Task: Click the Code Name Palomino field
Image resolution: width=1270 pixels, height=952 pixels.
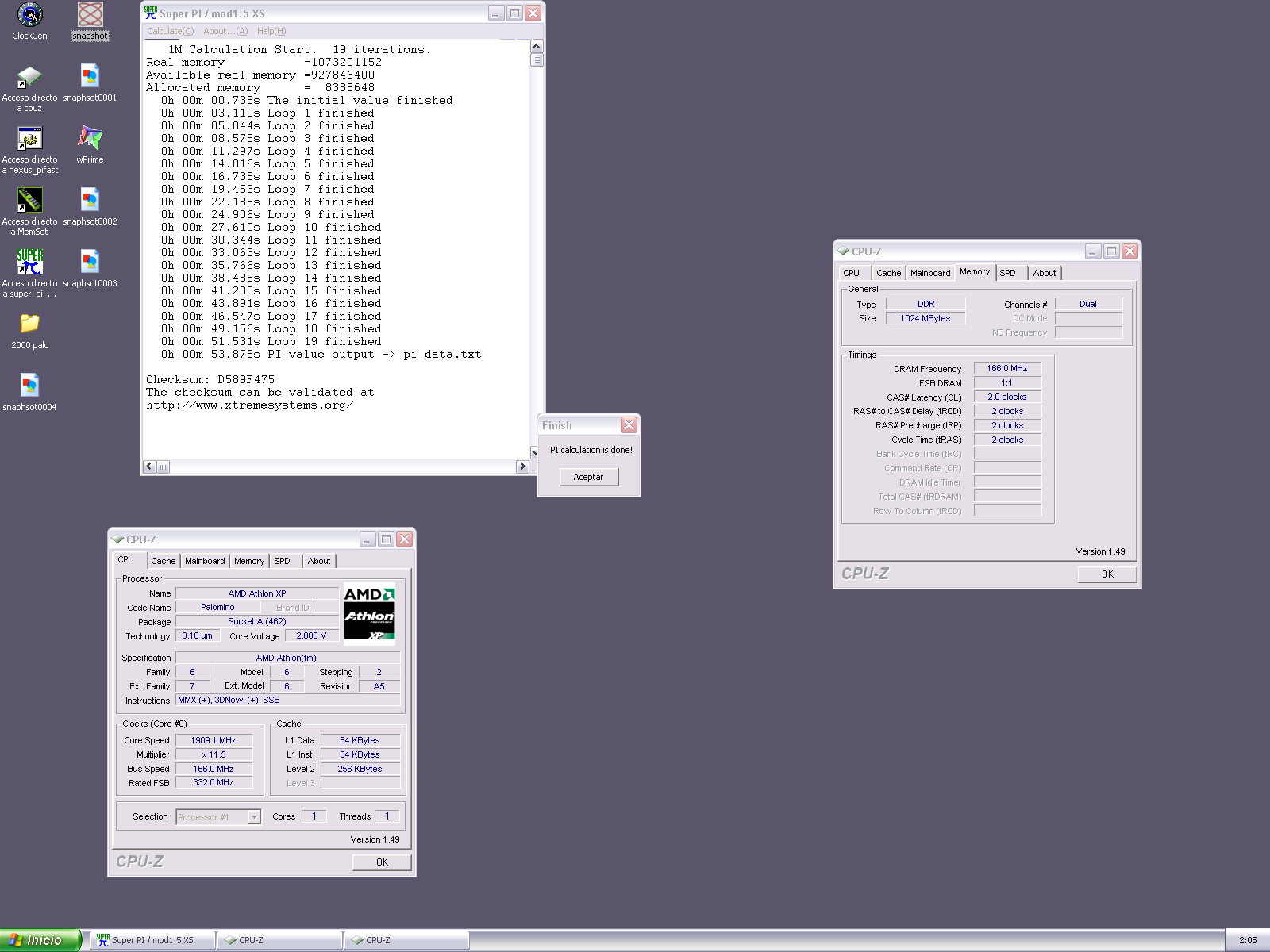Action: (217, 608)
